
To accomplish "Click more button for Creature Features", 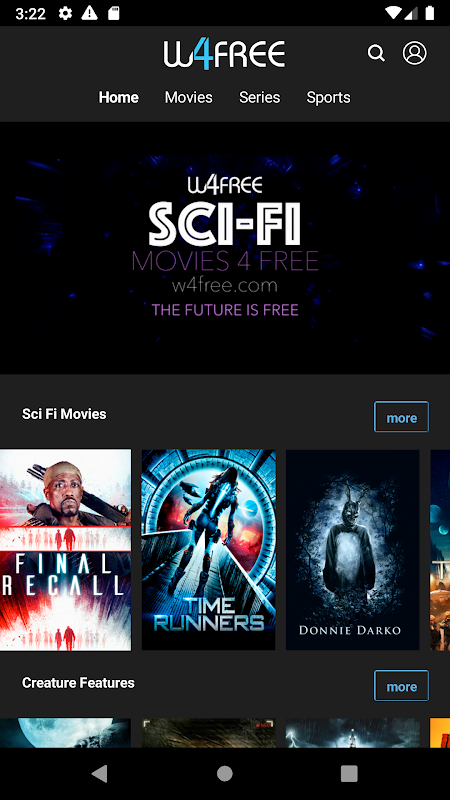I will point(402,686).
